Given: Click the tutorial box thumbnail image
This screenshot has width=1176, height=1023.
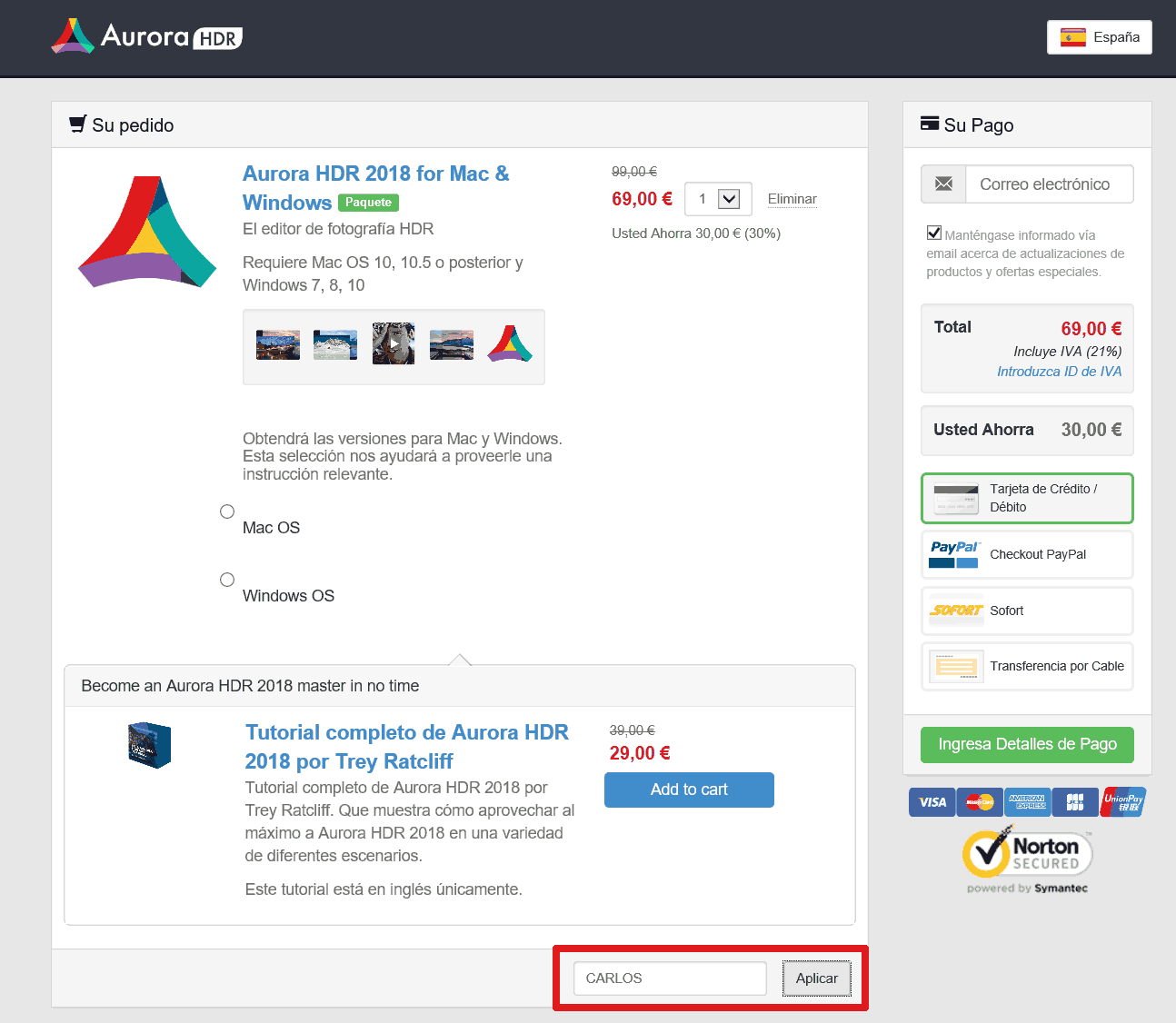Looking at the screenshot, I should pos(150,745).
